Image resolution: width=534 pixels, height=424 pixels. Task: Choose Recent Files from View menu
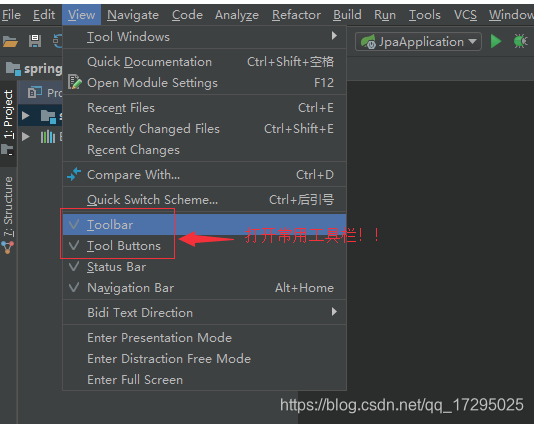[x=204, y=108]
